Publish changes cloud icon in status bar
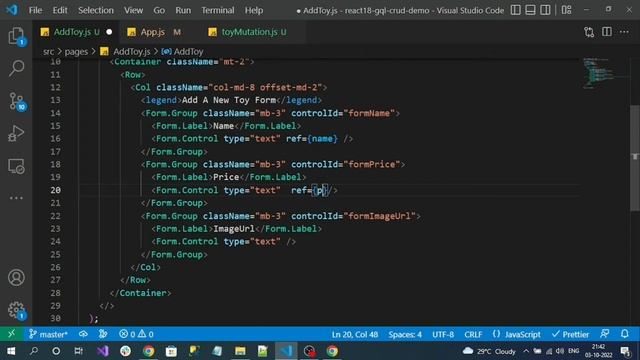Viewport: 640px width, 360px height. click(x=83, y=334)
